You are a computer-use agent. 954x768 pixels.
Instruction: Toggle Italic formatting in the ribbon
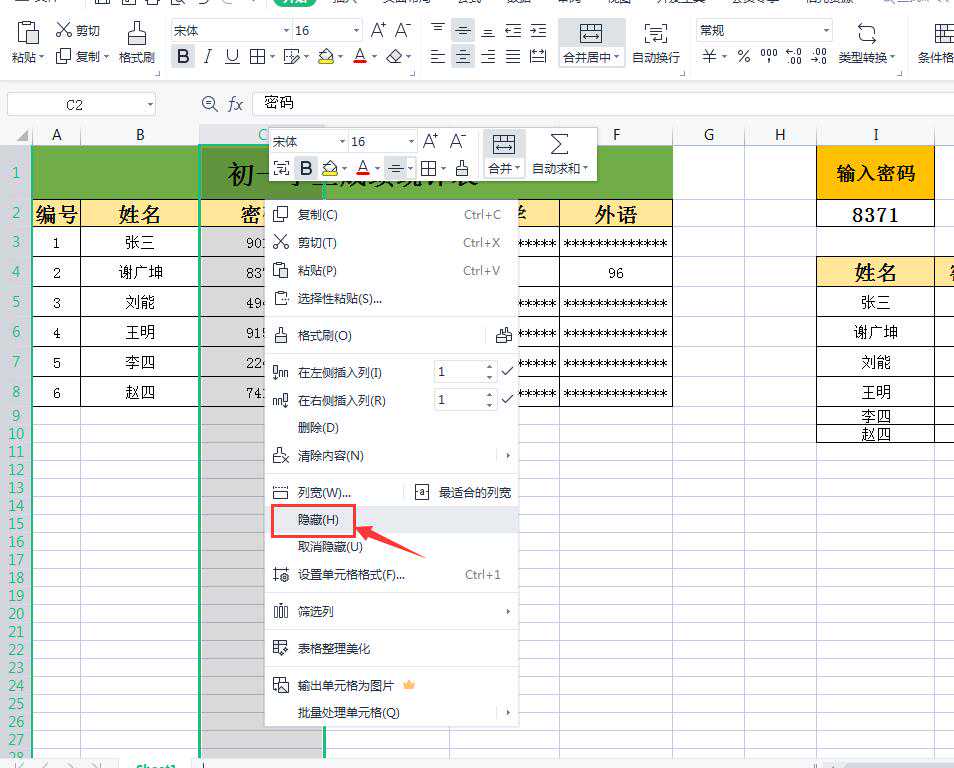pyautogui.click(x=208, y=57)
